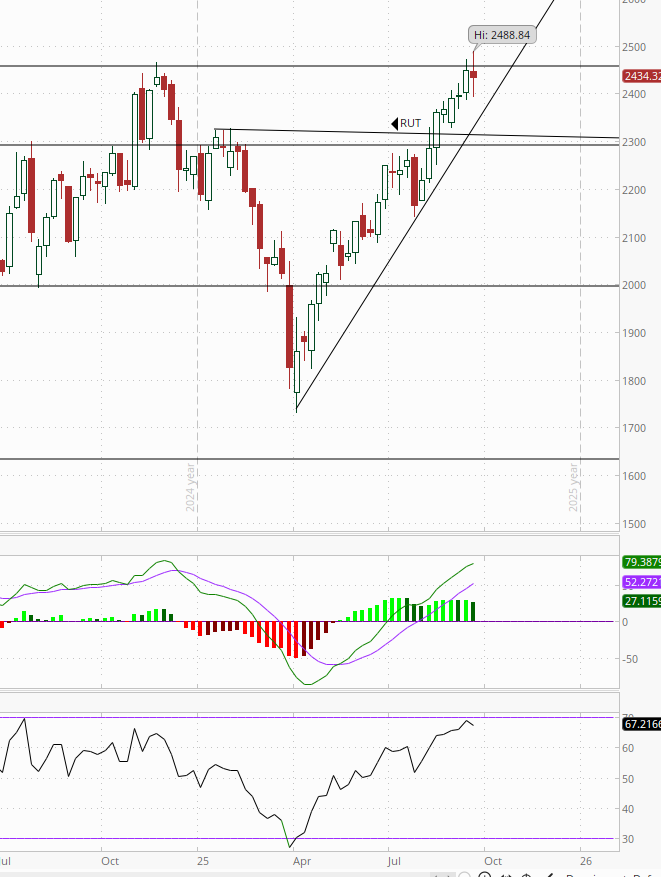Click the 2500 price axis label

(x=634, y=47)
